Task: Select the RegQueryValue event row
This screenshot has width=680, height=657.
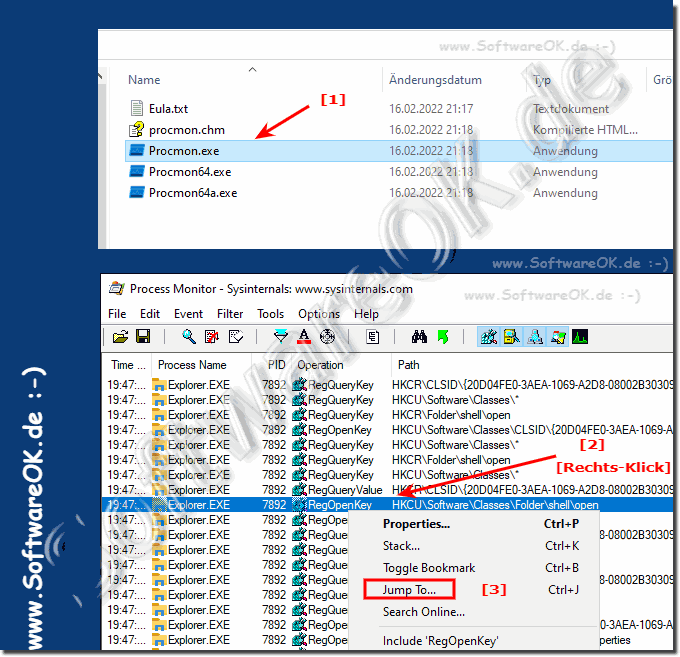Action: tap(387, 490)
